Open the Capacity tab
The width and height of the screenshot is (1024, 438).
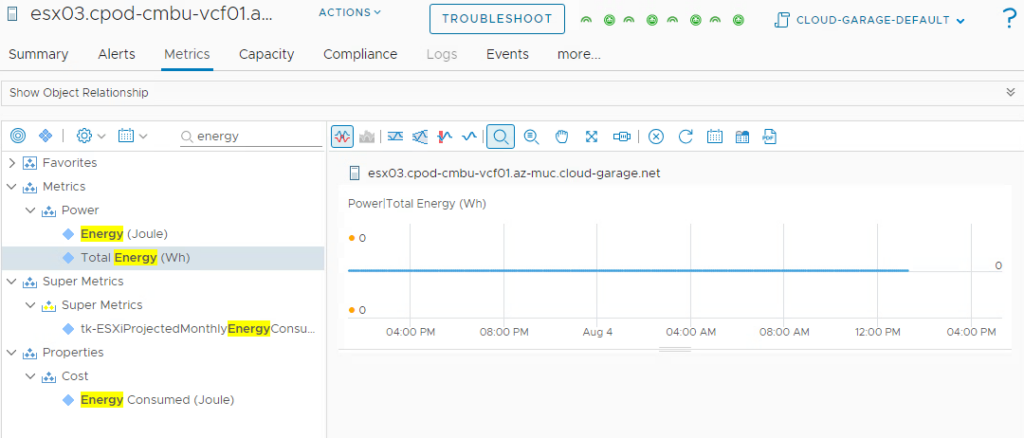(266, 54)
